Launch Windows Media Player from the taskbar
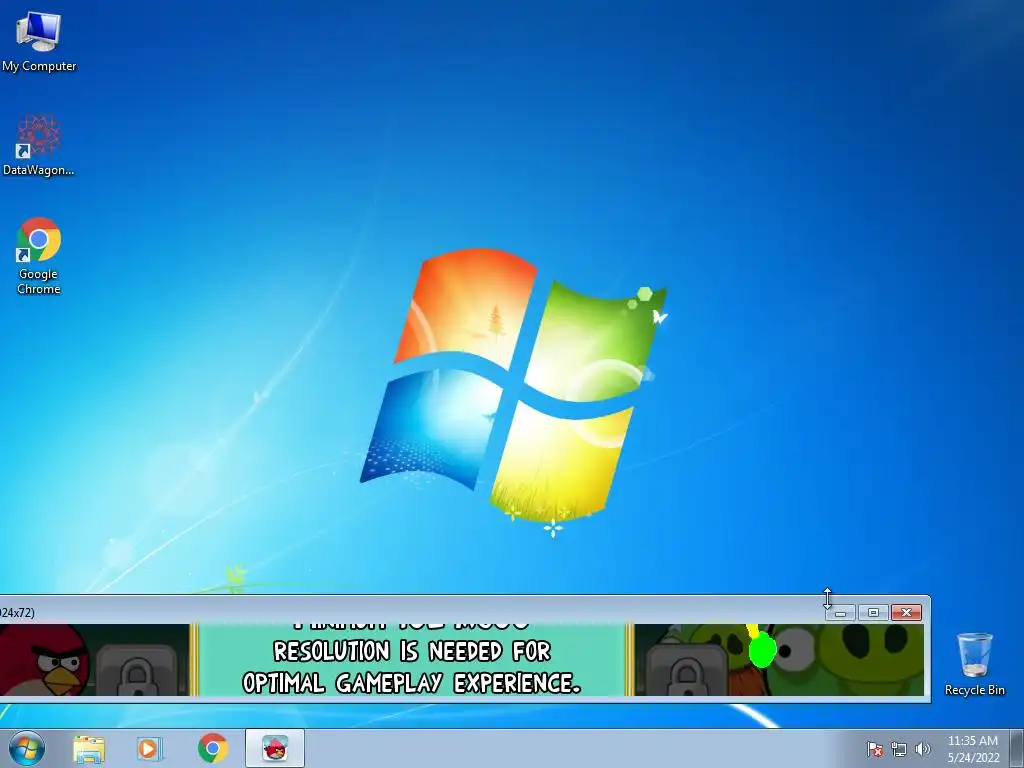The height and width of the screenshot is (768, 1024). click(150, 749)
